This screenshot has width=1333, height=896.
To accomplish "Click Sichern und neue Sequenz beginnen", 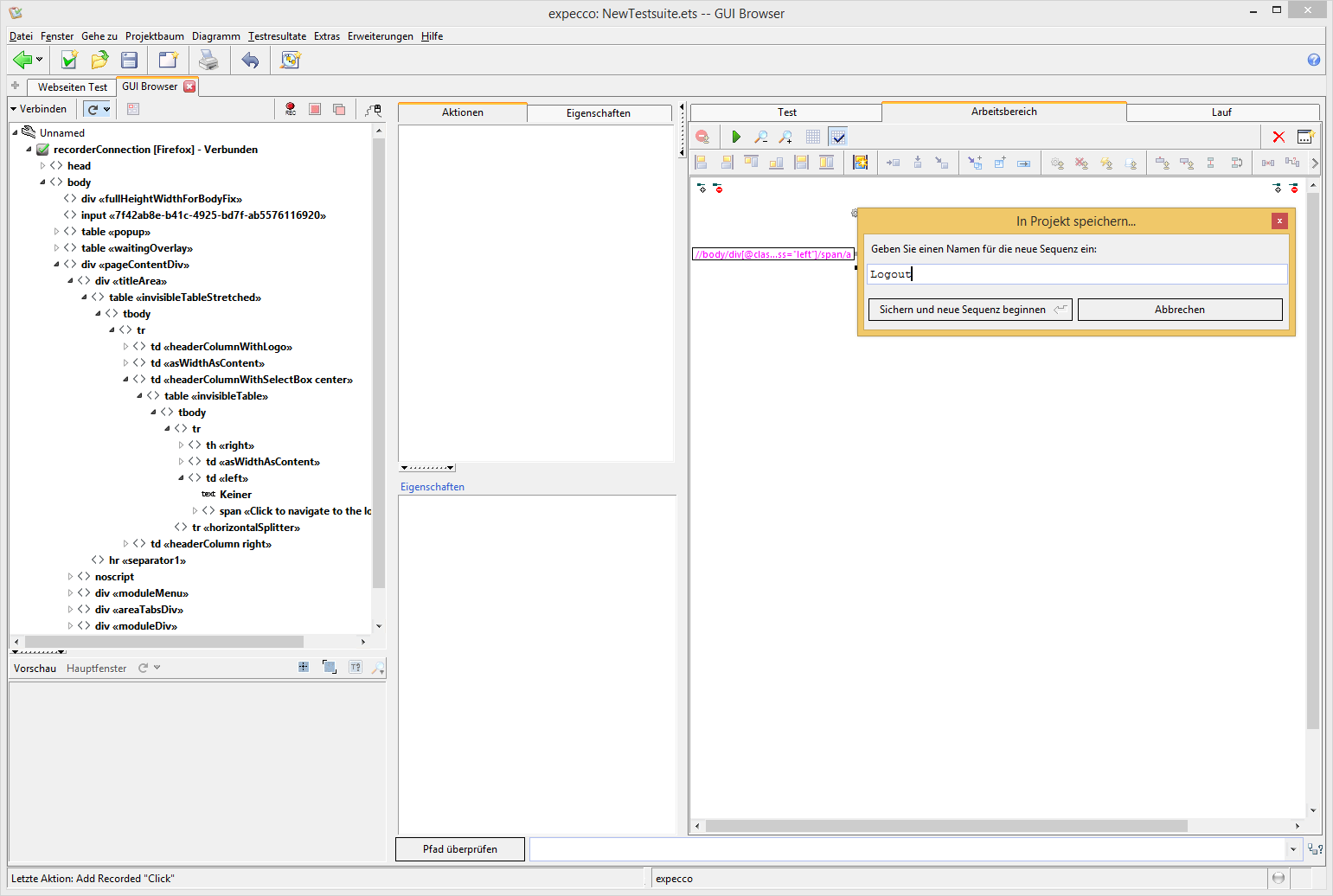I will click(970, 310).
